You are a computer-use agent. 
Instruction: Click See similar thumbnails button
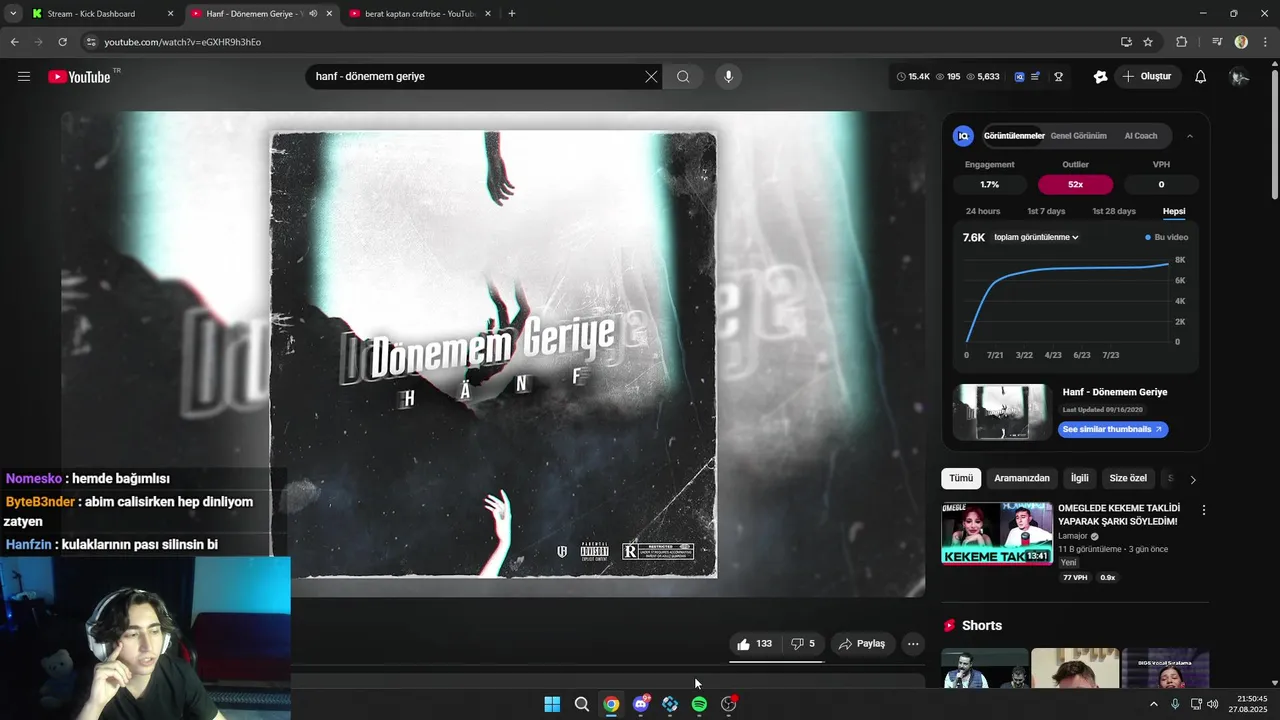click(x=1113, y=430)
